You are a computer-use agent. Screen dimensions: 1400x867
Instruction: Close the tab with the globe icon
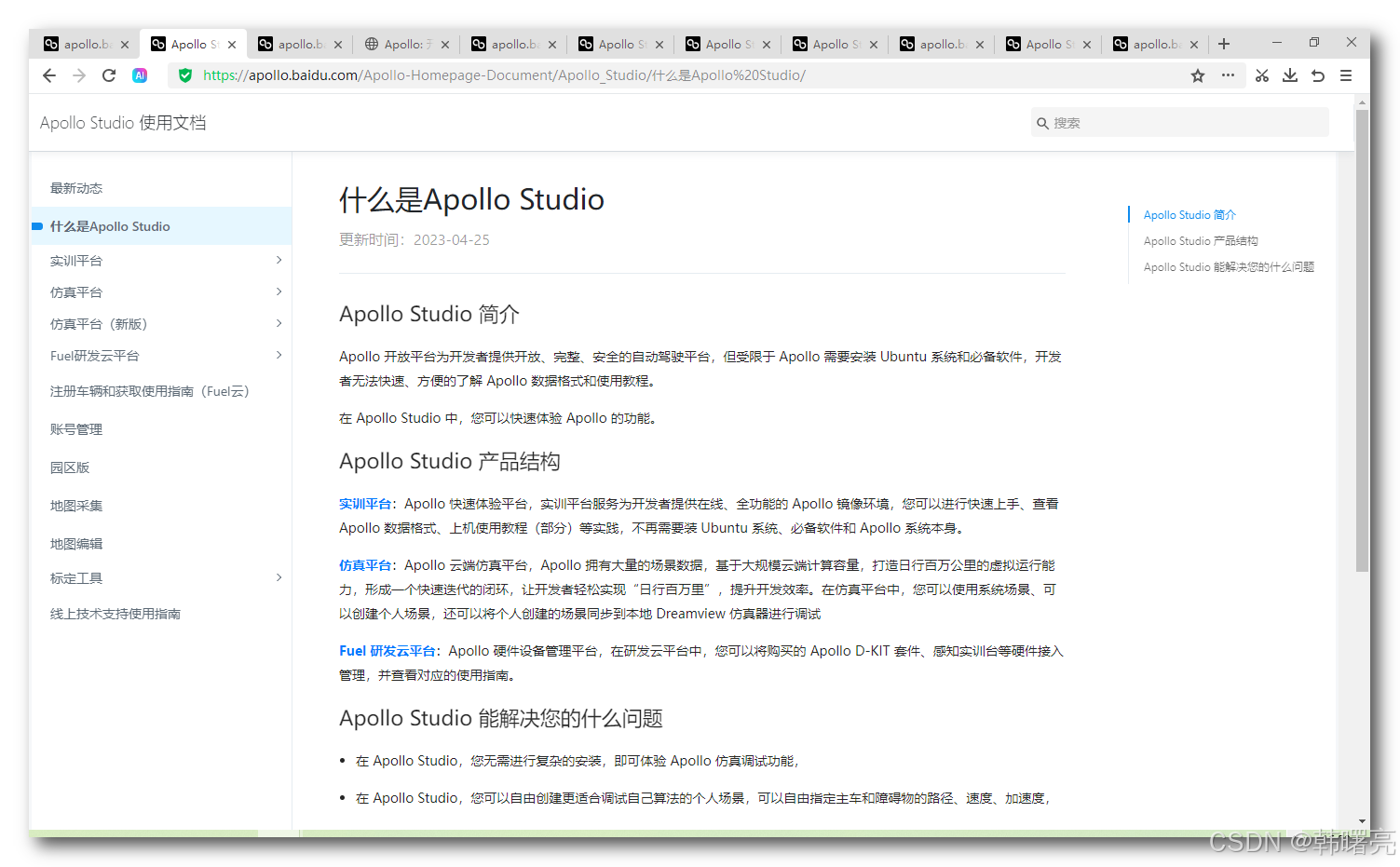[x=445, y=45]
